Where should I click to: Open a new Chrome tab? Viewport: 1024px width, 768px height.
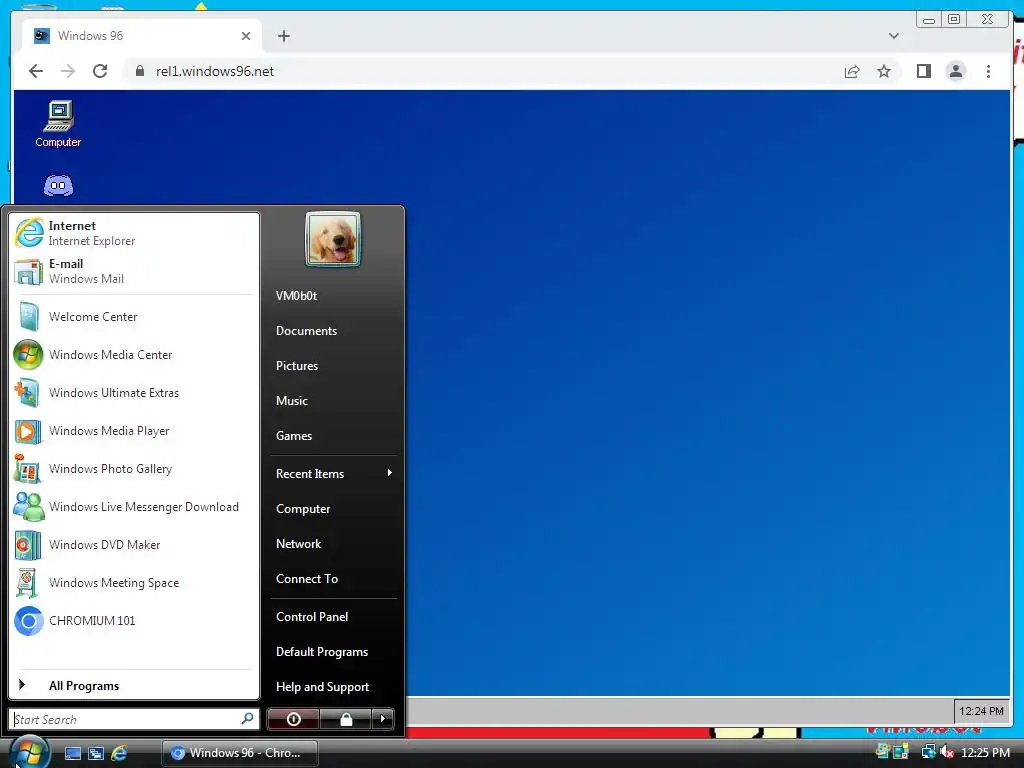(283, 36)
